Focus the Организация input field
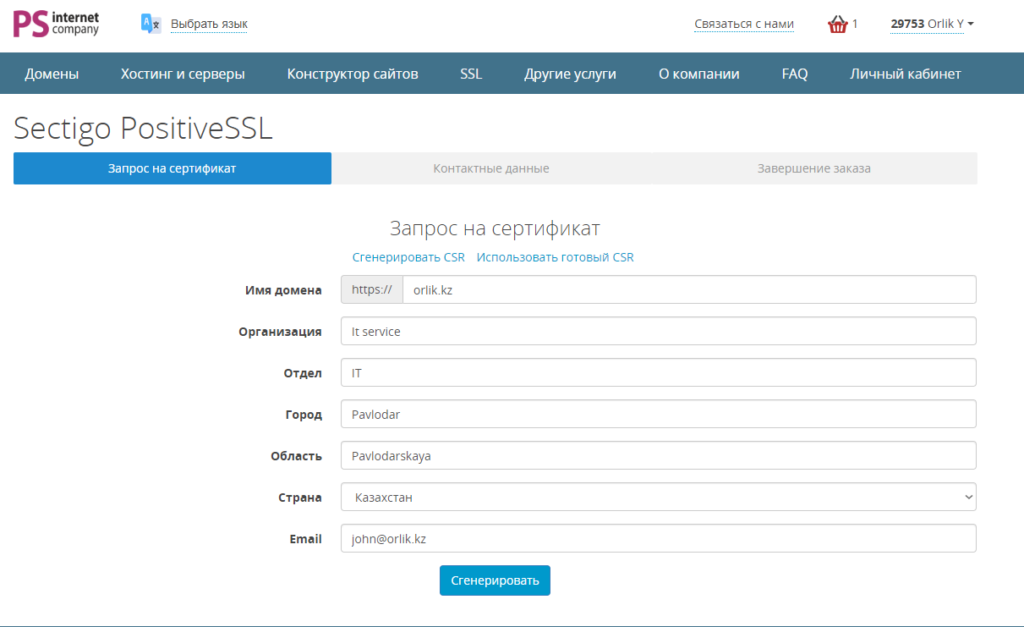Screen dimensions: 1024x627 click(658, 331)
